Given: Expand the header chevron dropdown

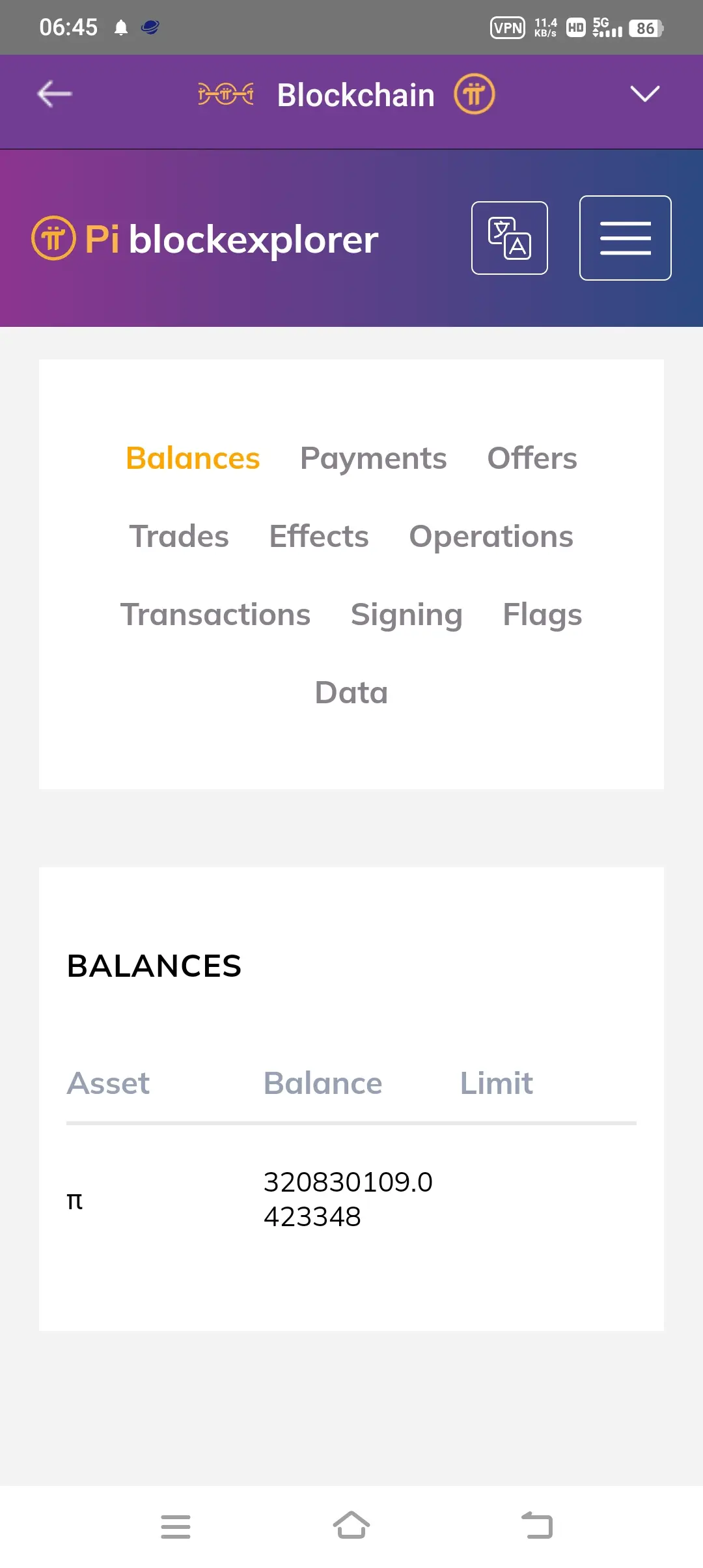Looking at the screenshot, I should coord(645,94).
